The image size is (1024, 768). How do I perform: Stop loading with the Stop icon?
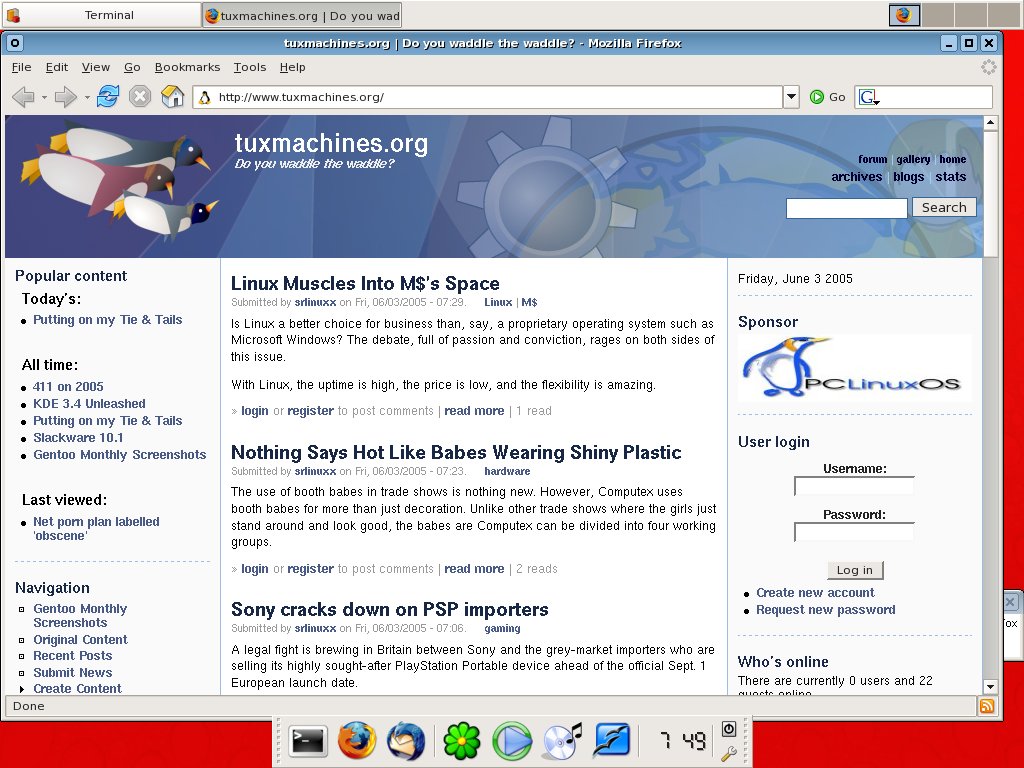(x=140, y=97)
